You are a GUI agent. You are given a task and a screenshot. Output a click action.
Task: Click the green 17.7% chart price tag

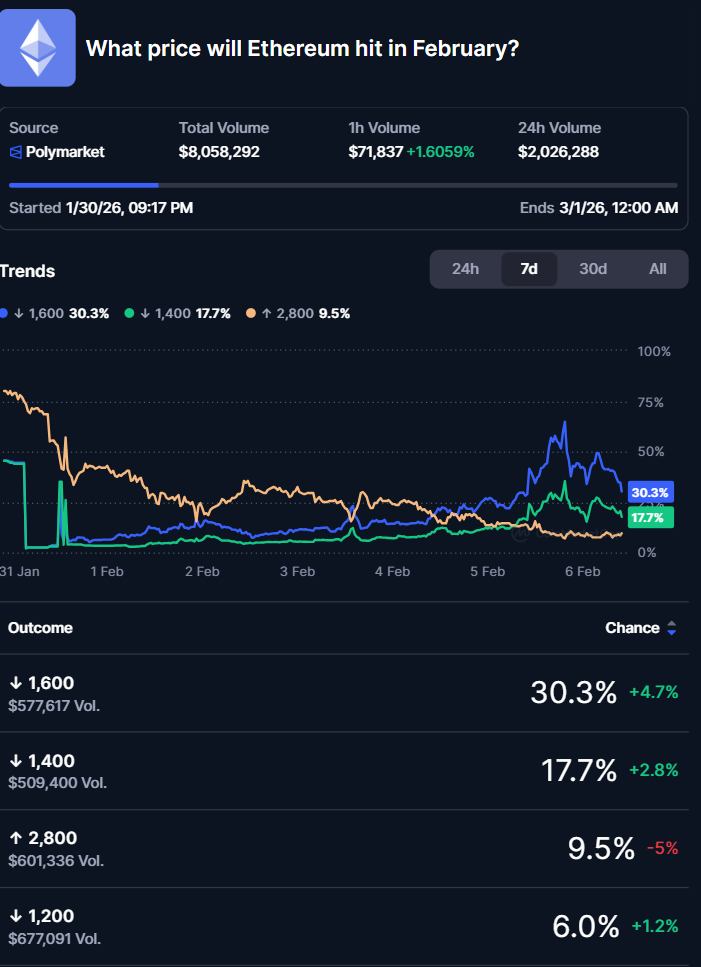(650, 518)
